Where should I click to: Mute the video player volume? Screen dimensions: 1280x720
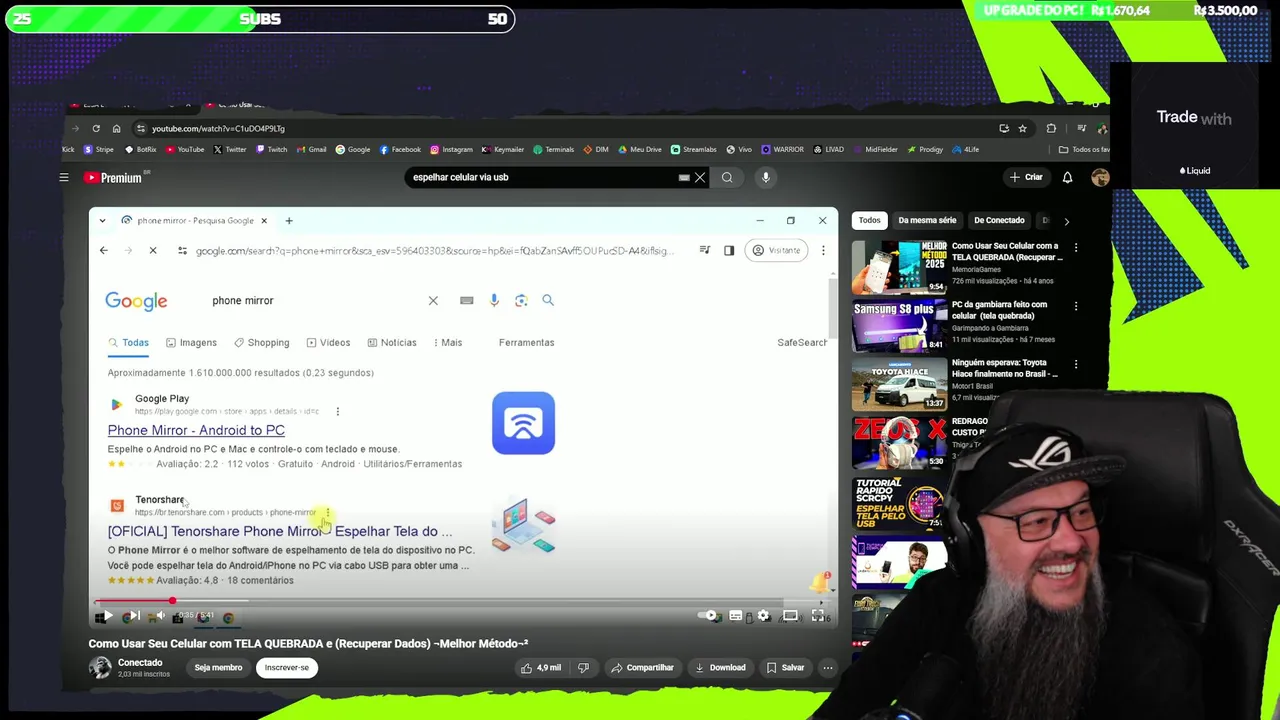[159, 616]
